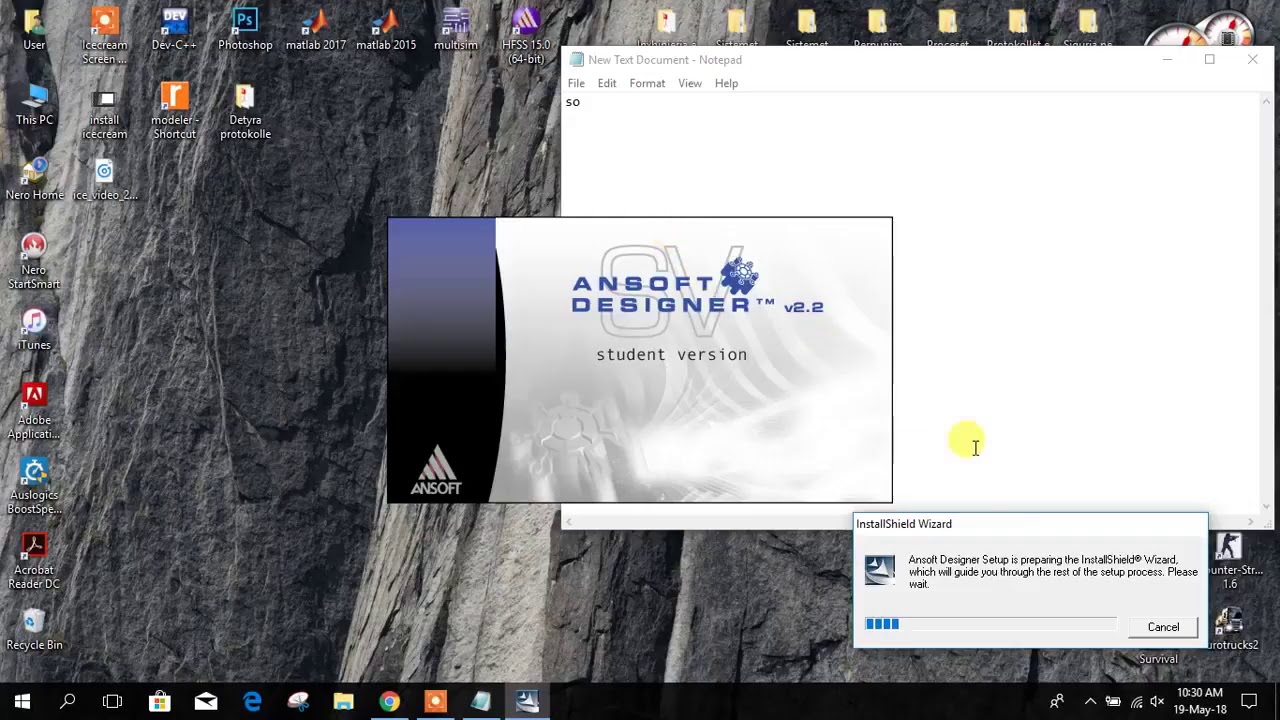Select the iTunes desktop icon
Viewport: 1280px width, 720px height.
pyautogui.click(x=34, y=330)
